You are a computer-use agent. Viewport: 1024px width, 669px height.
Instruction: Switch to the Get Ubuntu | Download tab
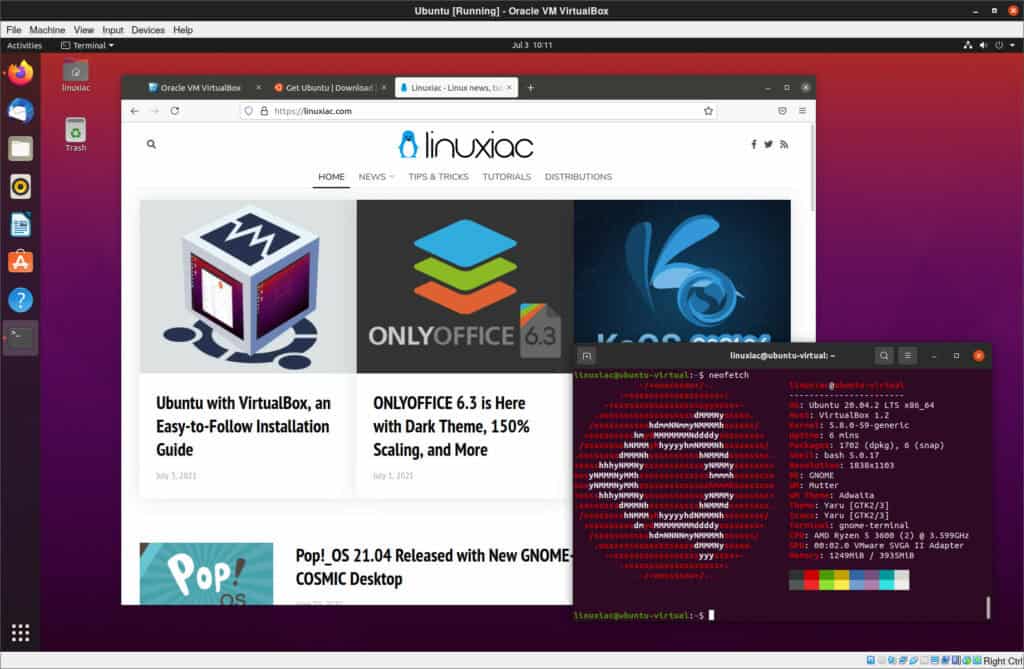coord(328,88)
